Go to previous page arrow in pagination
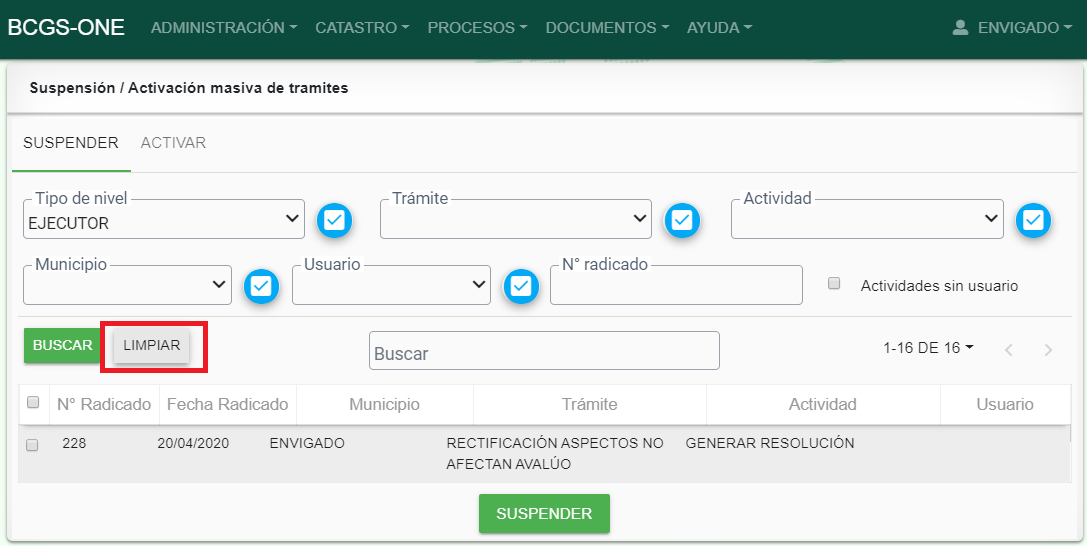This screenshot has height=546, width=1087. [1009, 350]
